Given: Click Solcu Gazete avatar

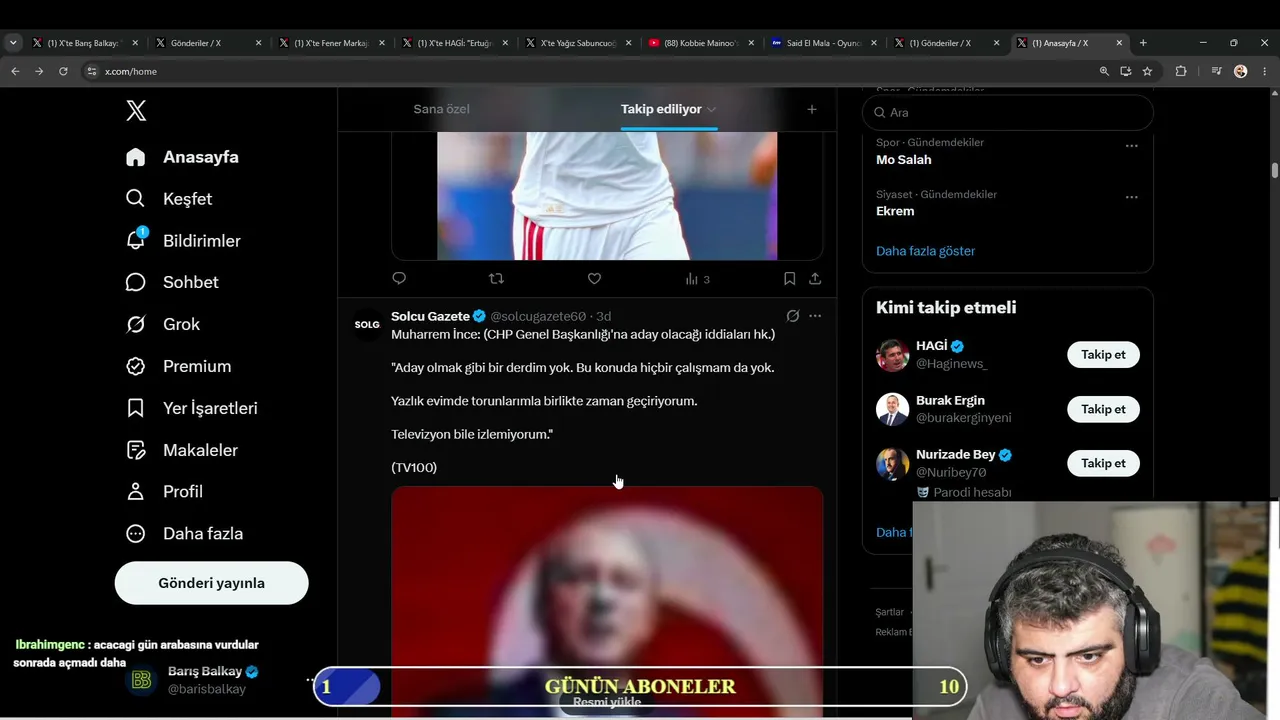Looking at the screenshot, I should [367, 324].
